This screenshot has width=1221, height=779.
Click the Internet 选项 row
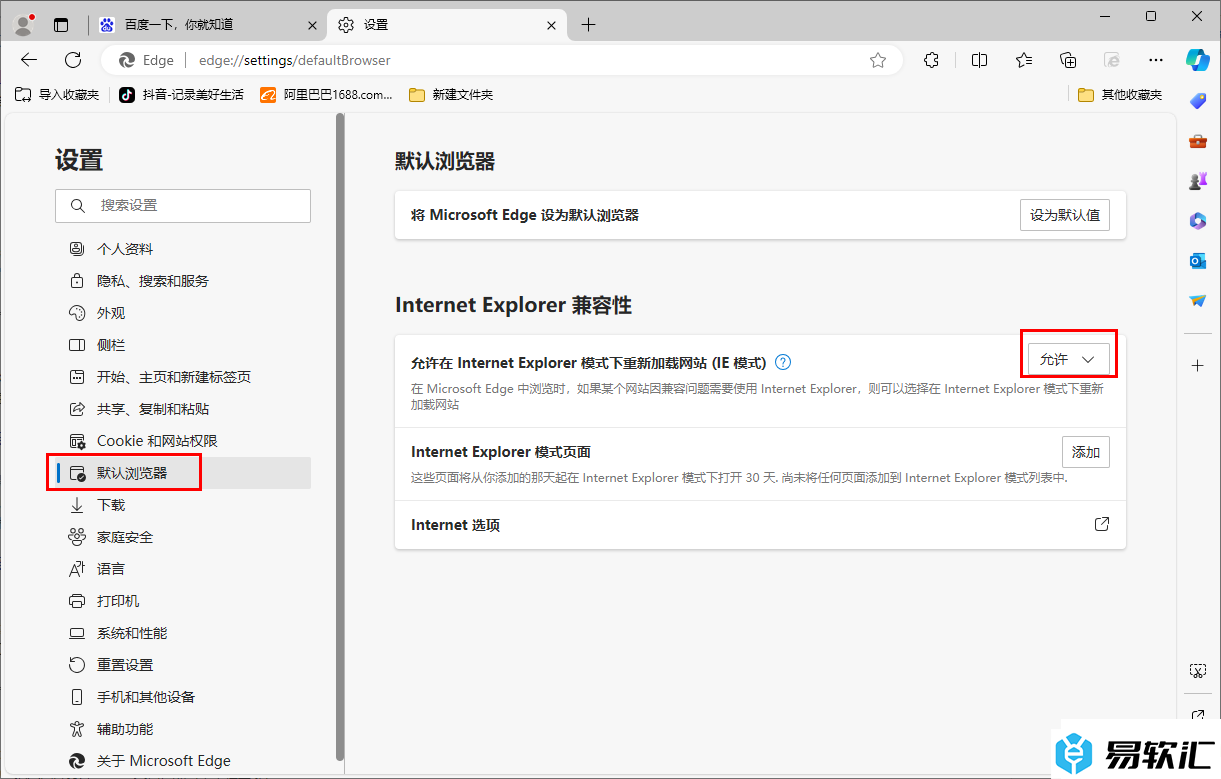[760, 525]
